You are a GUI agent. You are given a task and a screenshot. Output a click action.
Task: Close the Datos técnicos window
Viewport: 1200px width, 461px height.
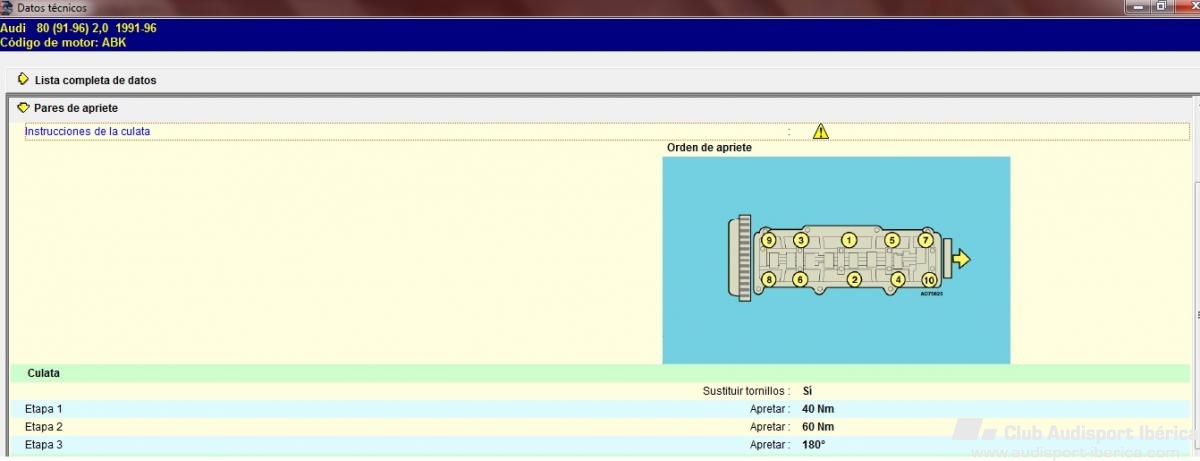tap(1186, 6)
